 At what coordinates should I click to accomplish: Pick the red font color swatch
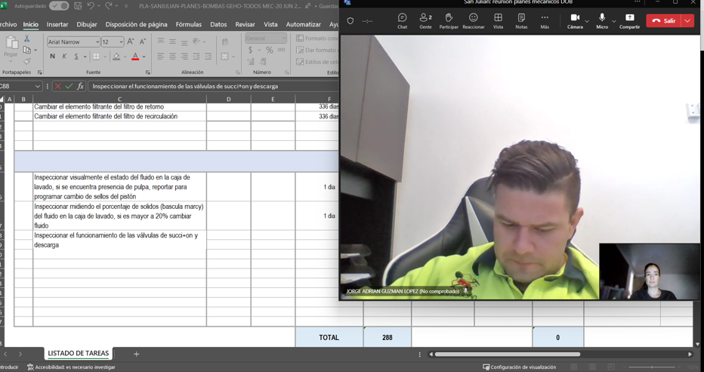click(135, 57)
